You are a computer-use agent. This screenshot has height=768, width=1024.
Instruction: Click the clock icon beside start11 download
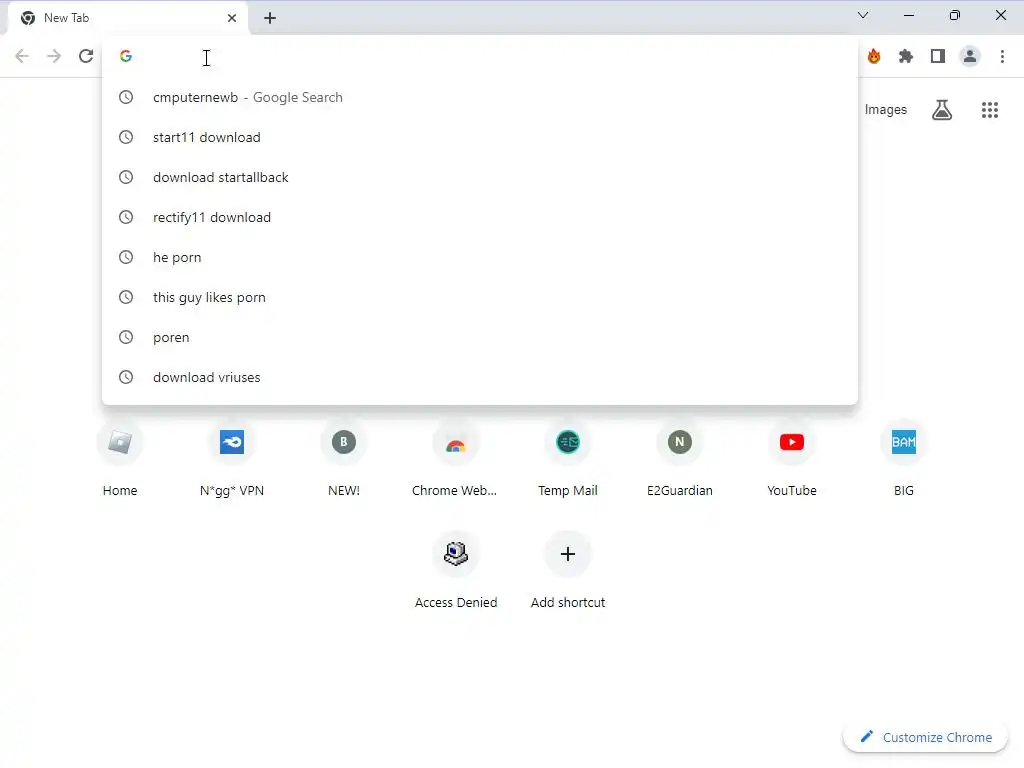[126, 137]
